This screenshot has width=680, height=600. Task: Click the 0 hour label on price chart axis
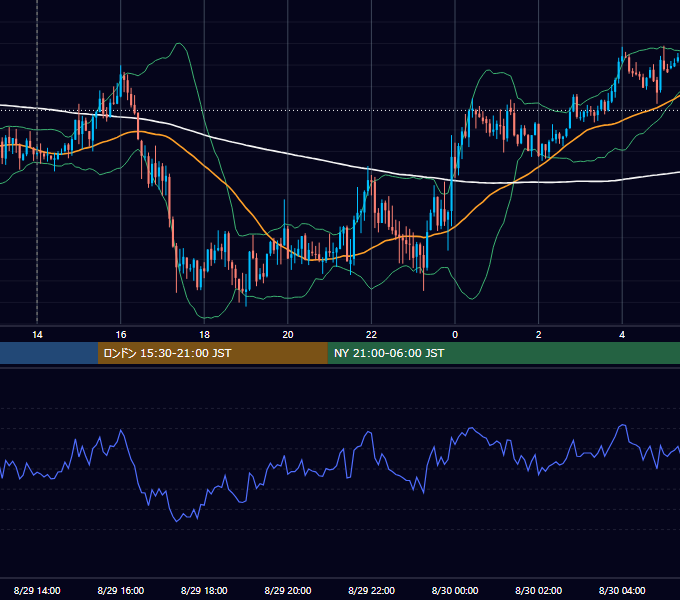click(455, 335)
